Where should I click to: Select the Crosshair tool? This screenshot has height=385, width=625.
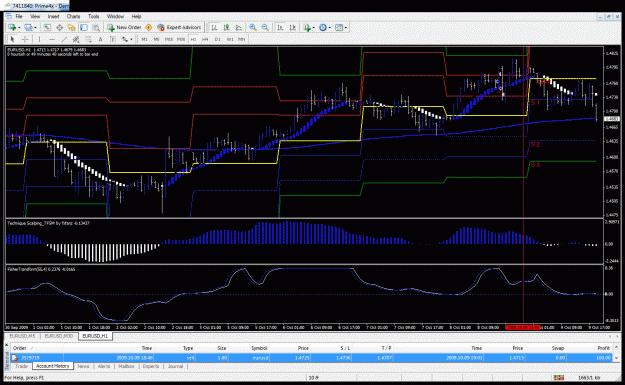click(25, 39)
